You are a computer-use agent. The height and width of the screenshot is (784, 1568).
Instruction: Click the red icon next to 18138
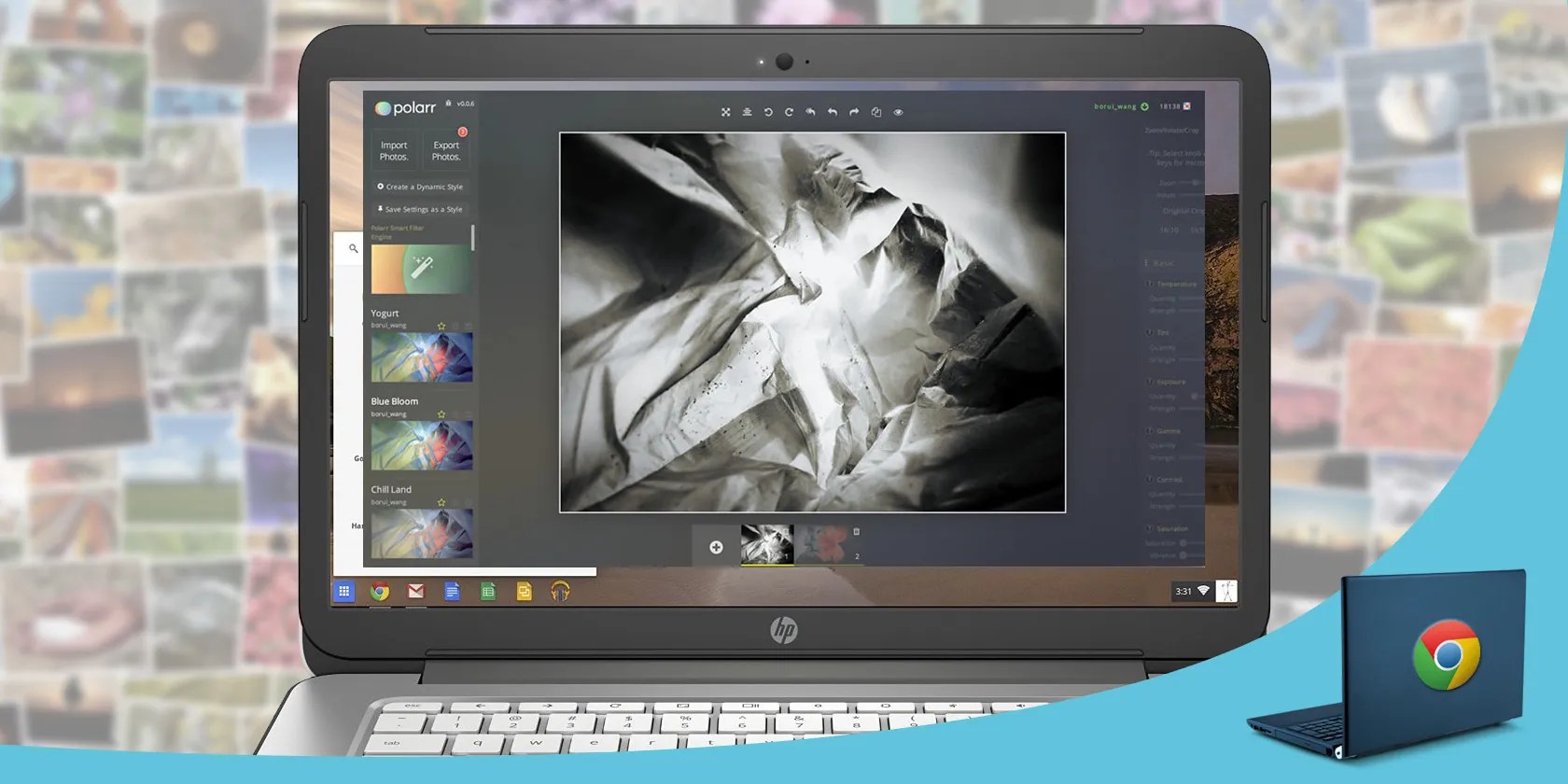pos(1187,106)
